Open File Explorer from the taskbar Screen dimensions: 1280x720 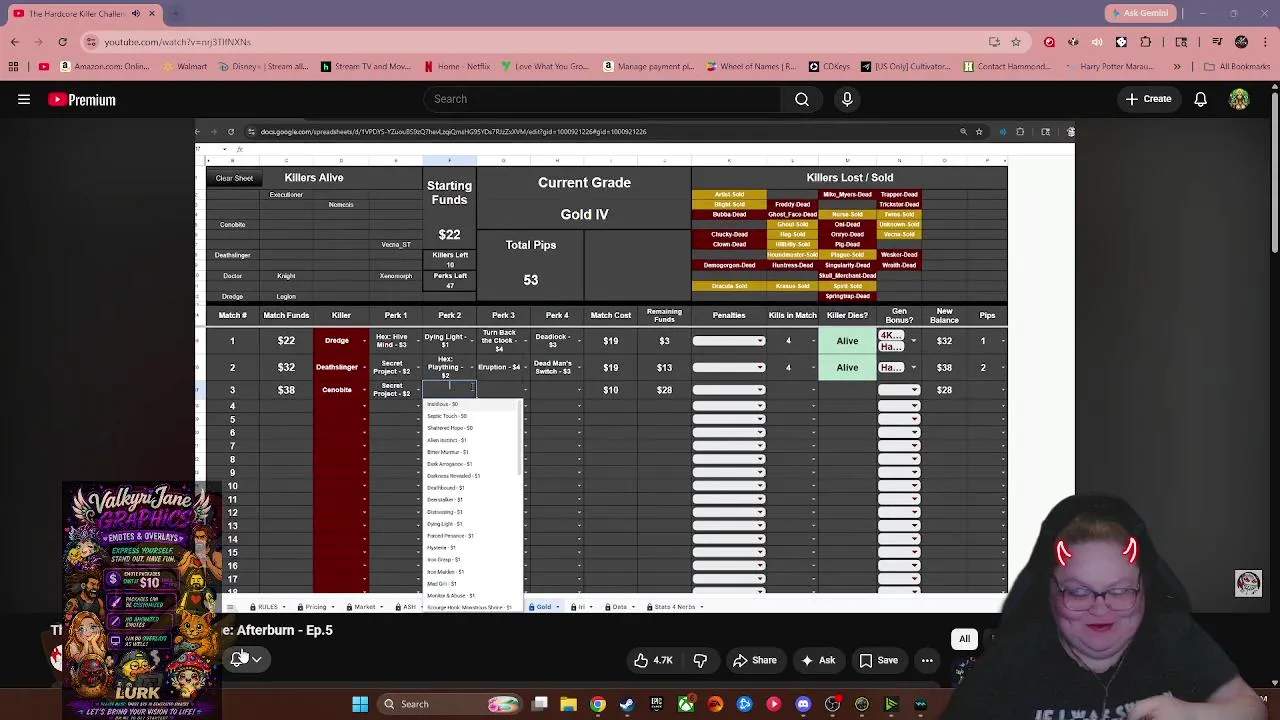tap(568, 704)
